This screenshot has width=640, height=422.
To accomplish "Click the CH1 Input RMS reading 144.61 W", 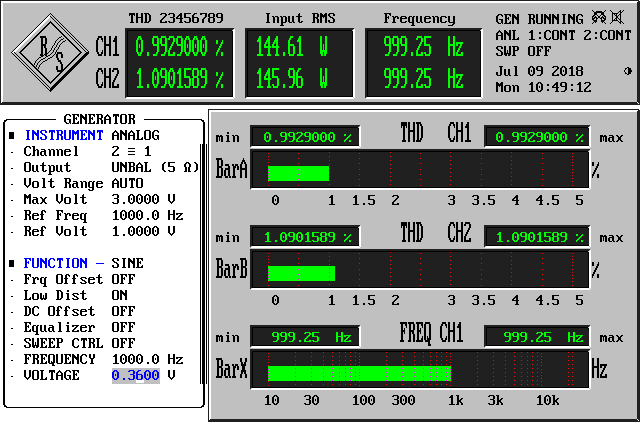I will (x=292, y=47).
